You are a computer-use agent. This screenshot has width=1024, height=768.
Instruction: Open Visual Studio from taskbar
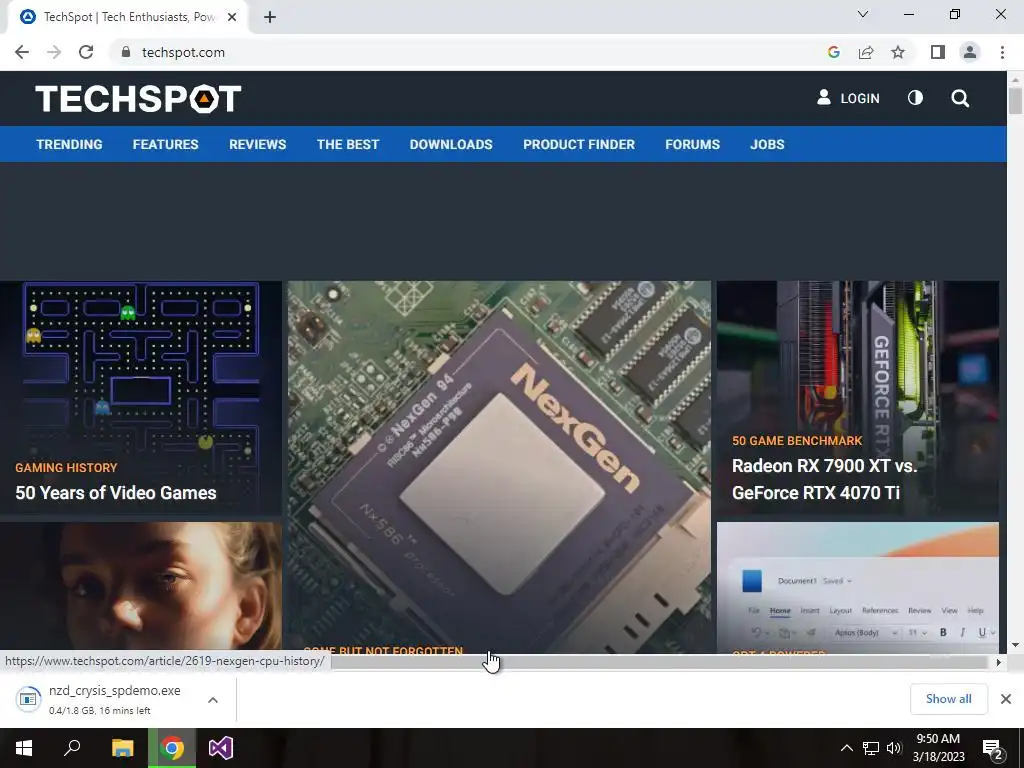pyautogui.click(x=221, y=748)
